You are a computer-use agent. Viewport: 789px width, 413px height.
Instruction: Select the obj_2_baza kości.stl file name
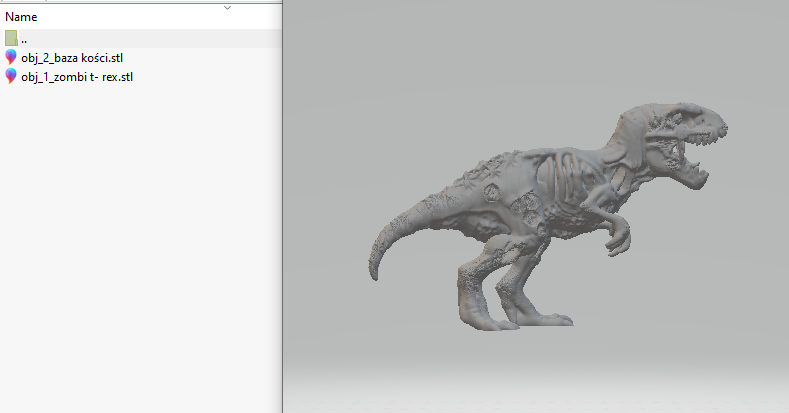point(72,57)
